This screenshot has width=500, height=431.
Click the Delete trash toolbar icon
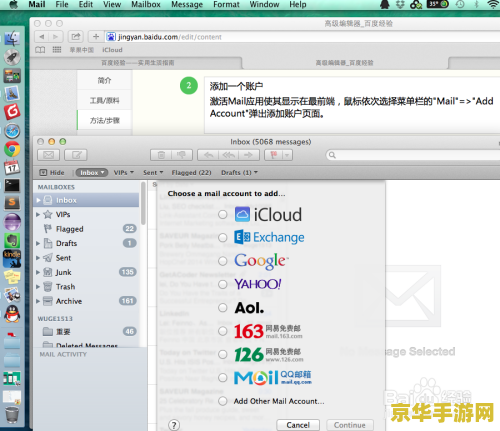click(x=161, y=155)
